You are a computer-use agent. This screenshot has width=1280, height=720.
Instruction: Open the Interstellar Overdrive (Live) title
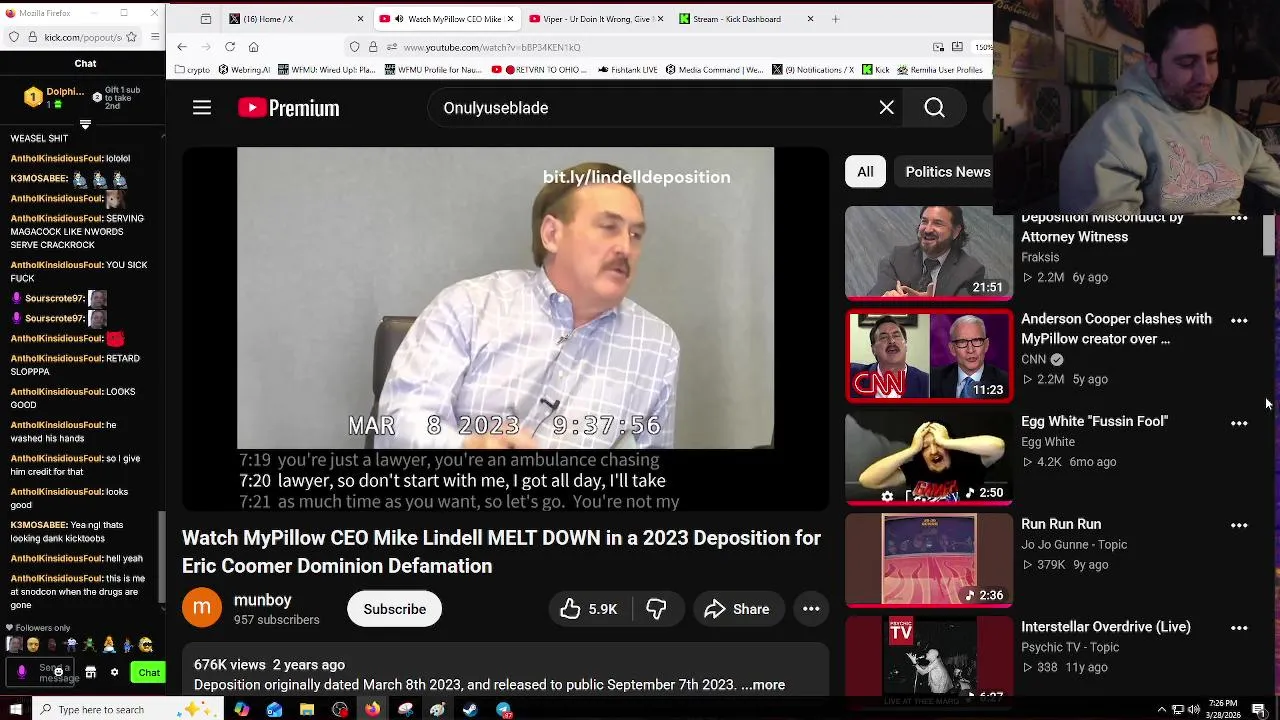(1106, 627)
